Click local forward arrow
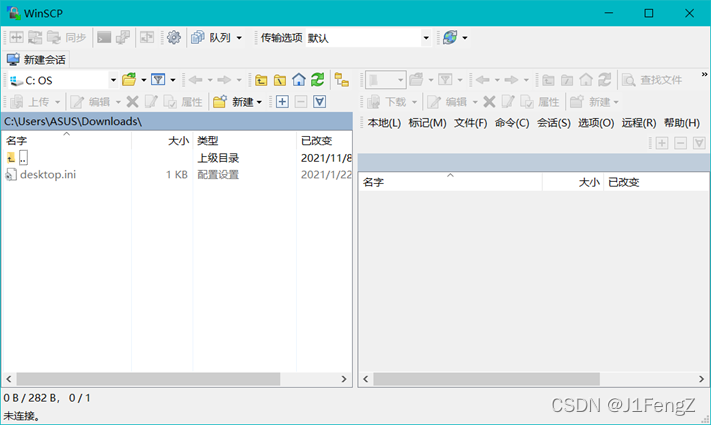This screenshot has height=425, width=711. (224, 80)
